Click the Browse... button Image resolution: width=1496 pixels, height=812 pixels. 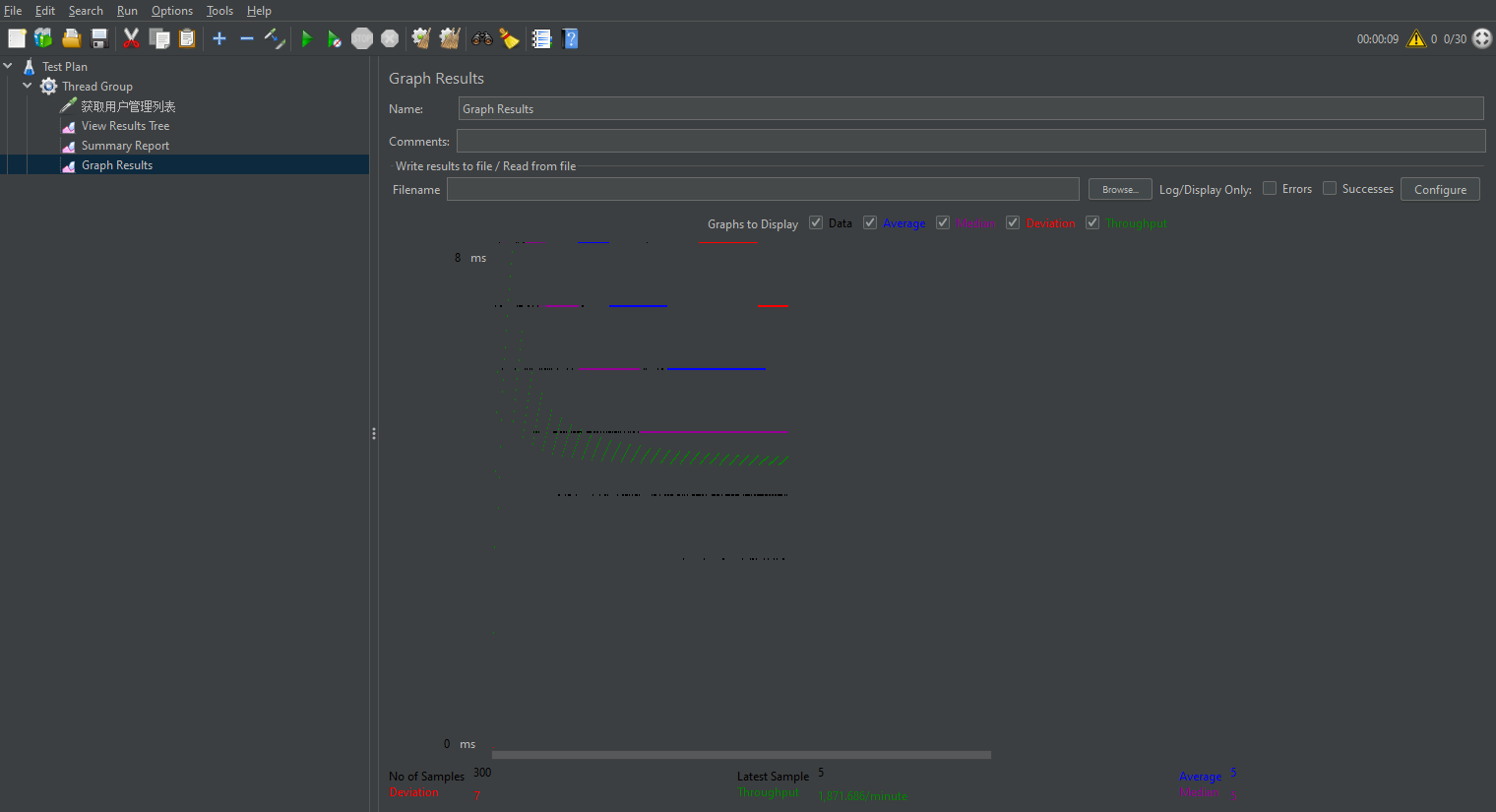[x=1120, y=189]
